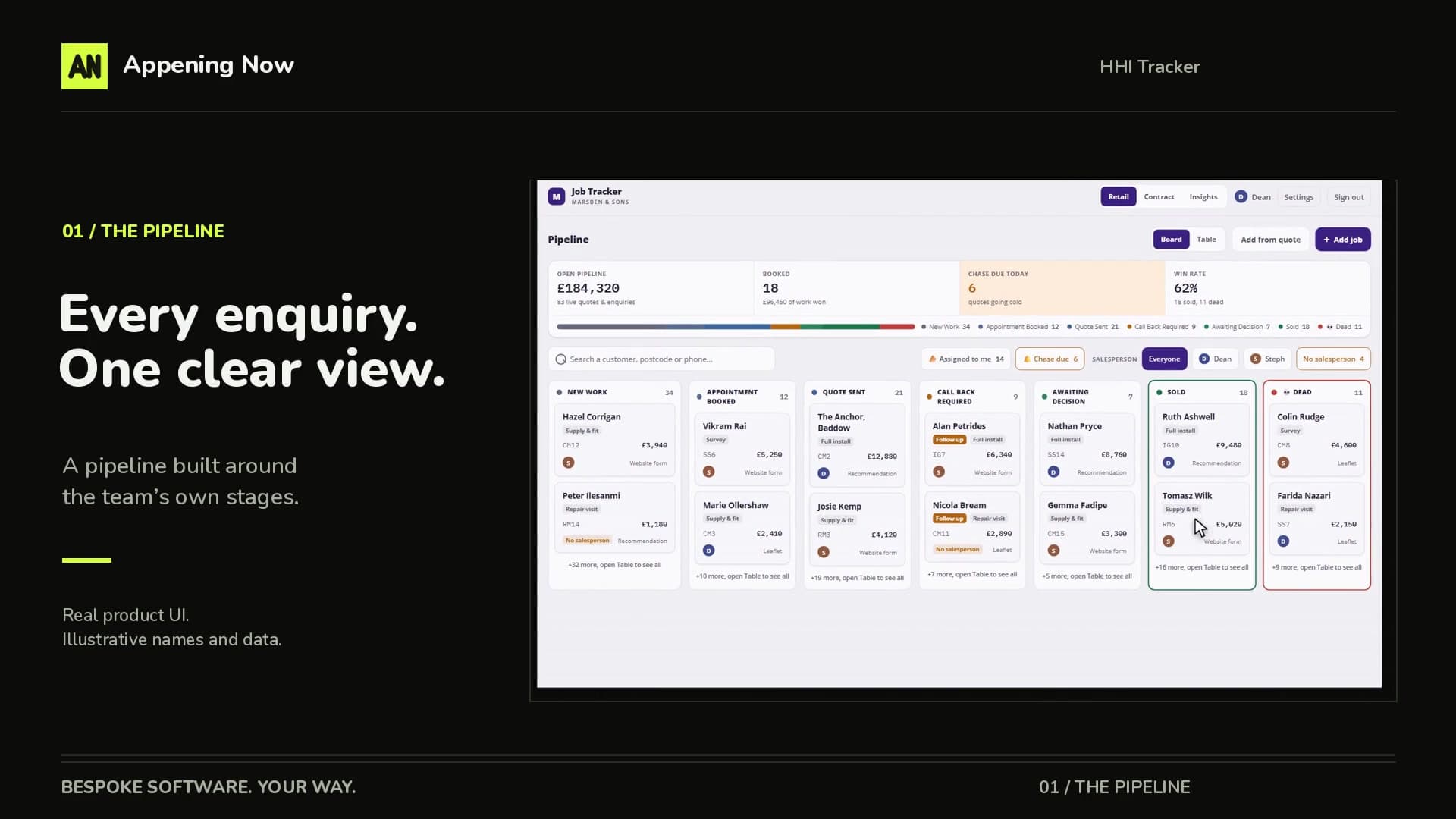Switch to the Table view
Screen dimensions: 1456x819
pyautogui.click(x=1207, y=240)
